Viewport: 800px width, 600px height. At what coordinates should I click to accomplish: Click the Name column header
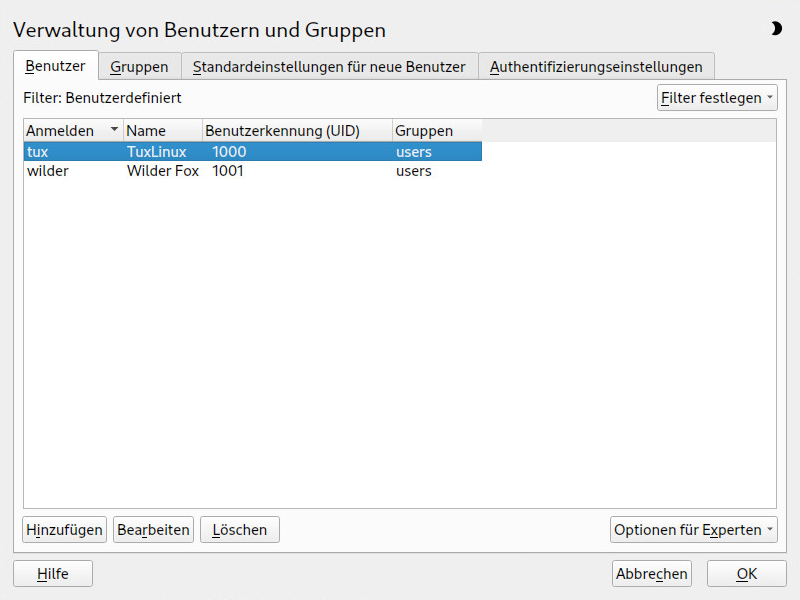point(163,131)
